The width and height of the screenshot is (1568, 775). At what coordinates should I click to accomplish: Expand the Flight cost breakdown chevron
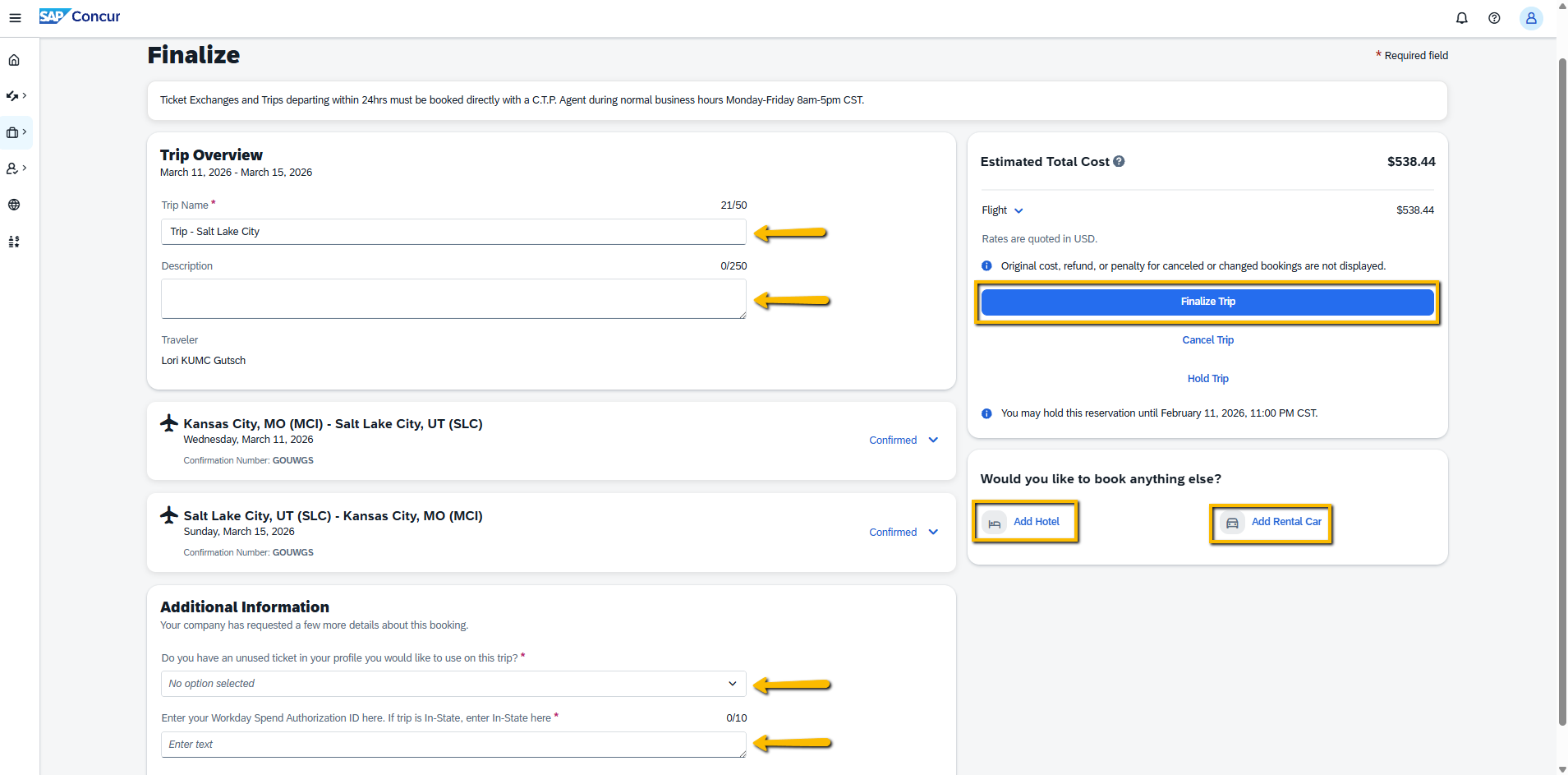[x=1018, y=210]
